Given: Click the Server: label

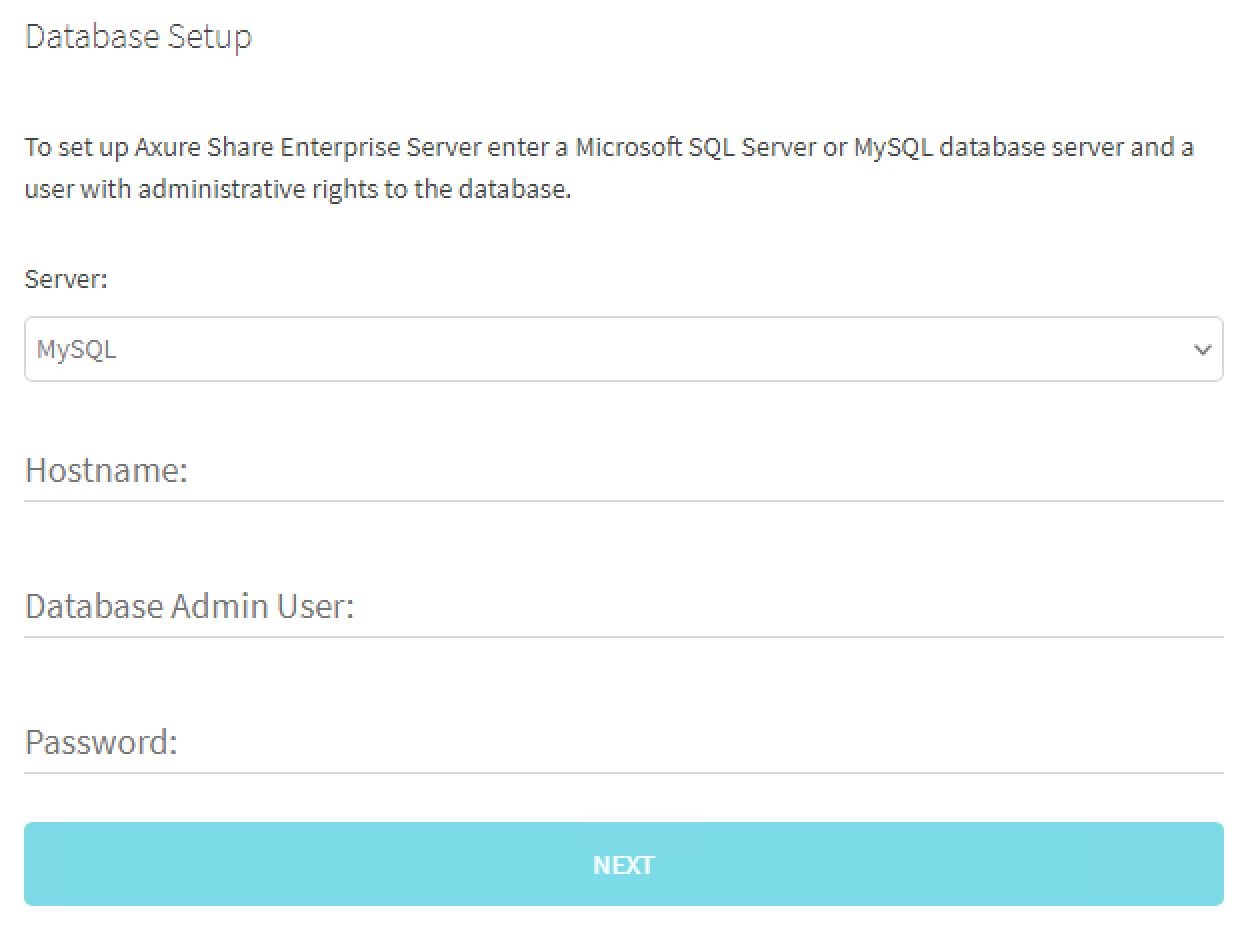Looking at the screenshot, I should [65, 278].
